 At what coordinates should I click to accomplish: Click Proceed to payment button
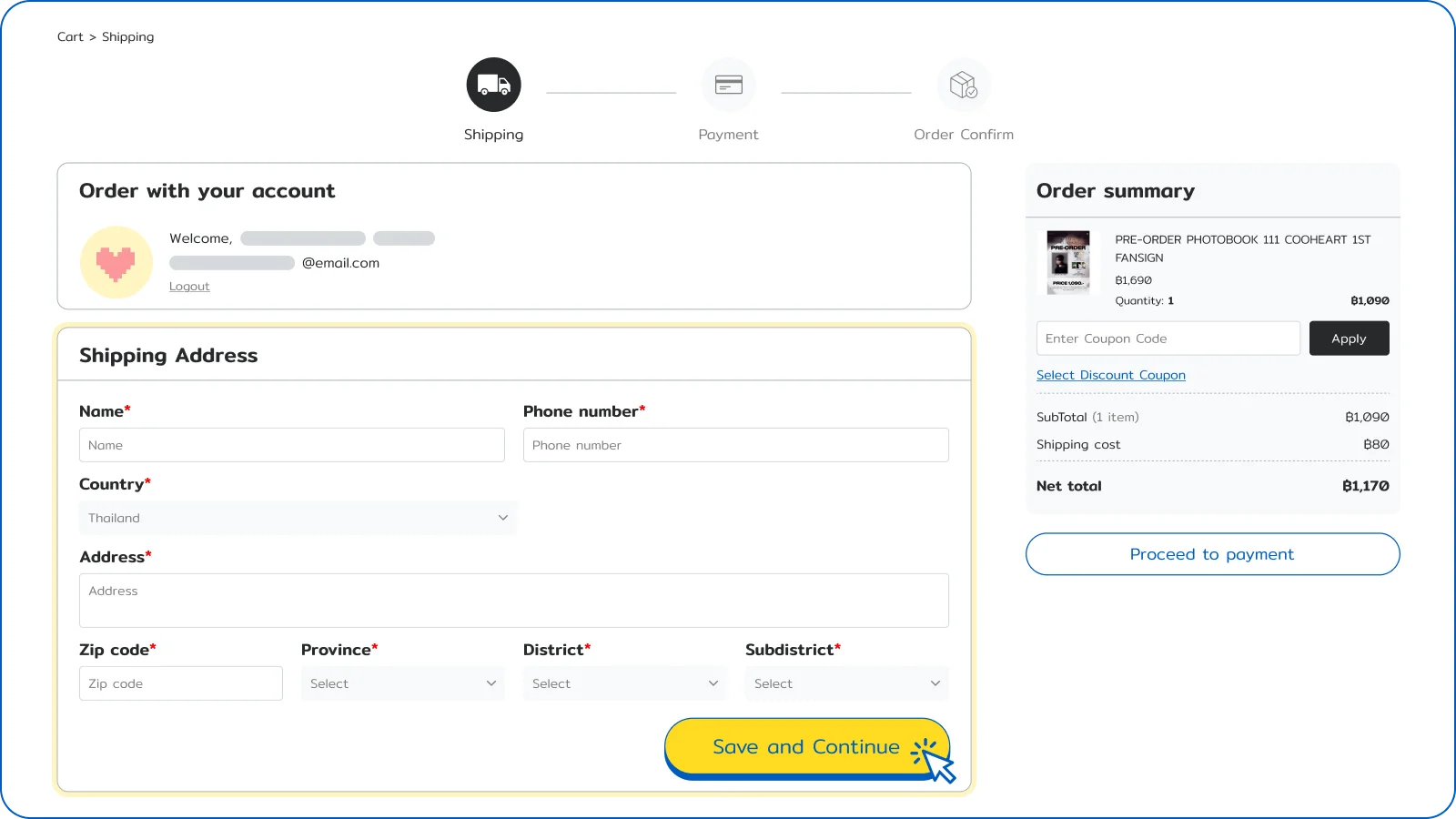pos(1212,554)
